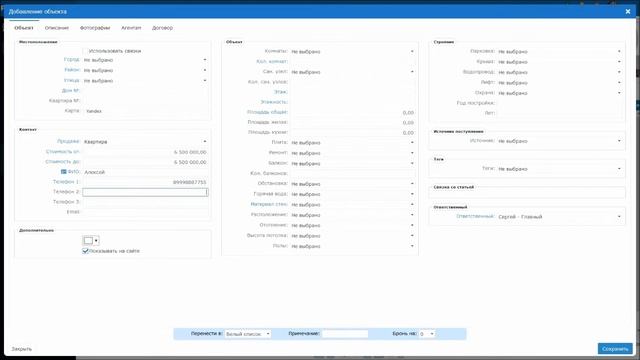Open the Агентам tab

tap(131, 28)
